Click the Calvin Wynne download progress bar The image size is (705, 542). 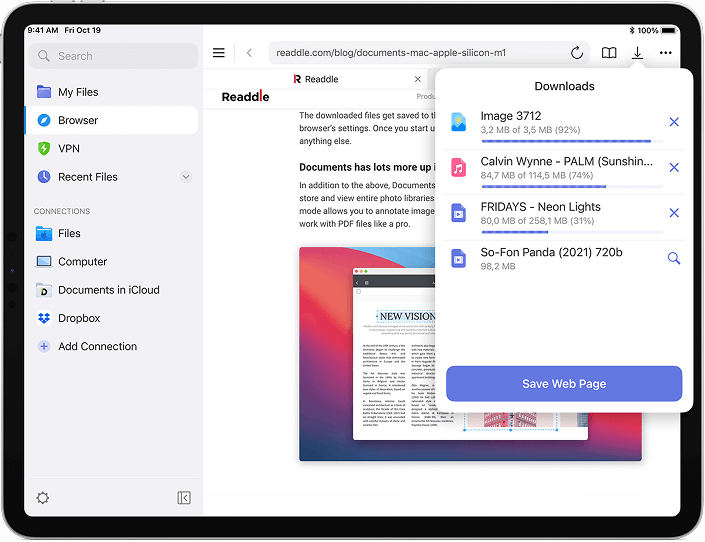pyautogui.click(x=572, y=186)
